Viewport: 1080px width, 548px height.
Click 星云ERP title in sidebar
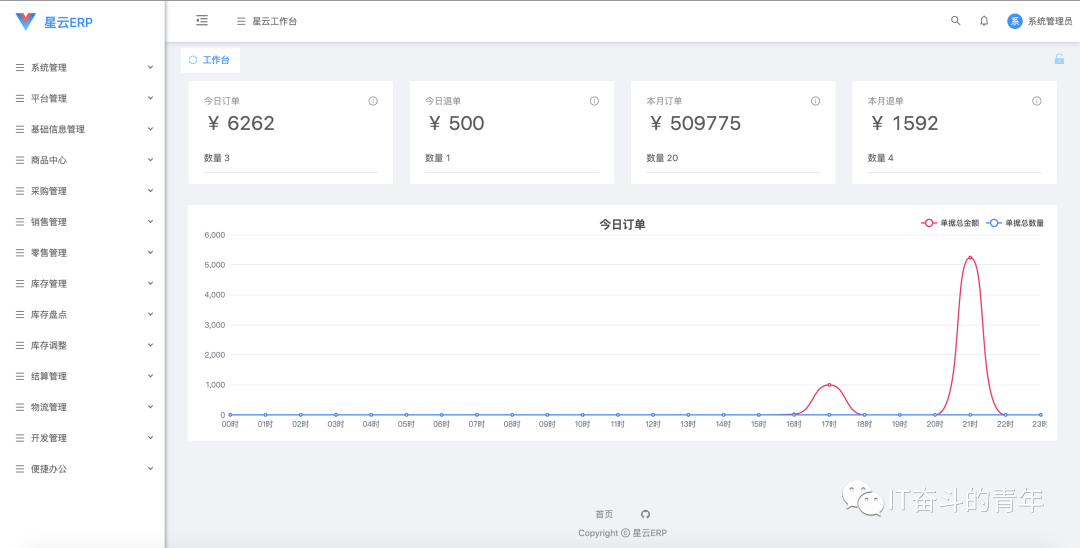coord(68,22)
